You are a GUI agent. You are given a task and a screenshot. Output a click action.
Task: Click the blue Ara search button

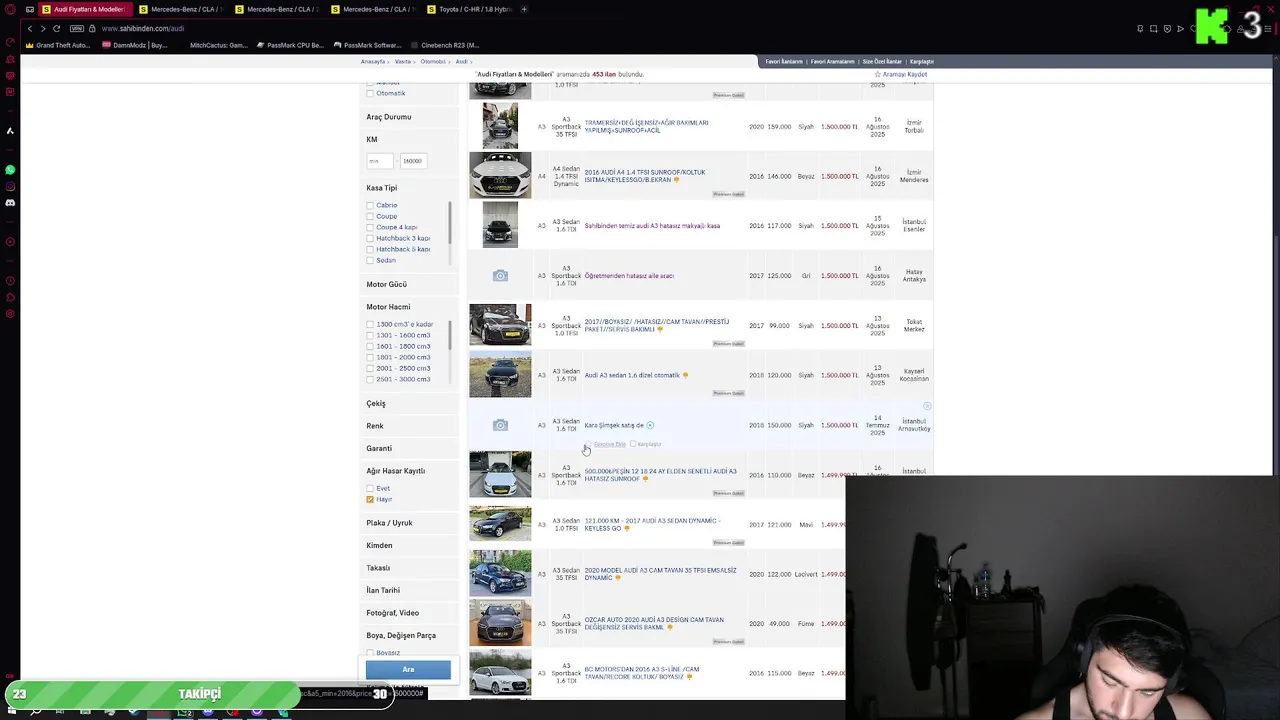point(408,670)
